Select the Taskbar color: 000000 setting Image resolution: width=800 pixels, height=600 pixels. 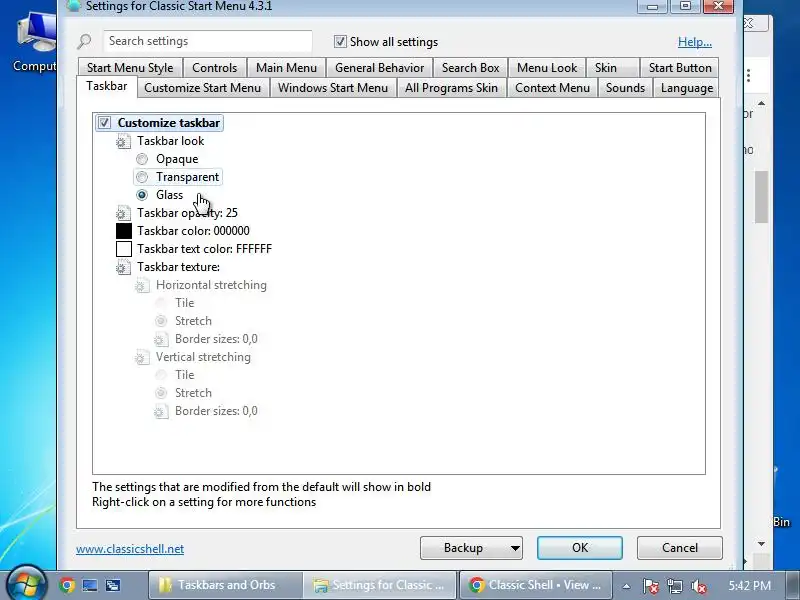coord(193,231)
